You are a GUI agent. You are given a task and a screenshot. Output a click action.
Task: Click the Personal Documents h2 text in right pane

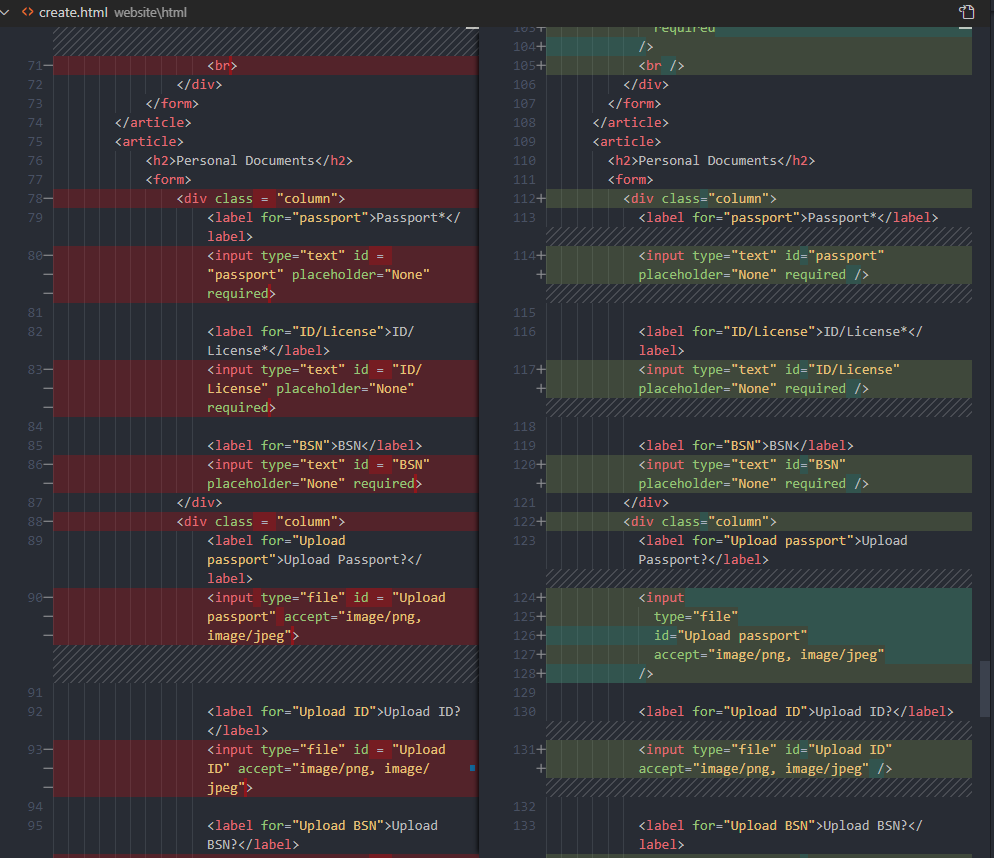[707, 161]
